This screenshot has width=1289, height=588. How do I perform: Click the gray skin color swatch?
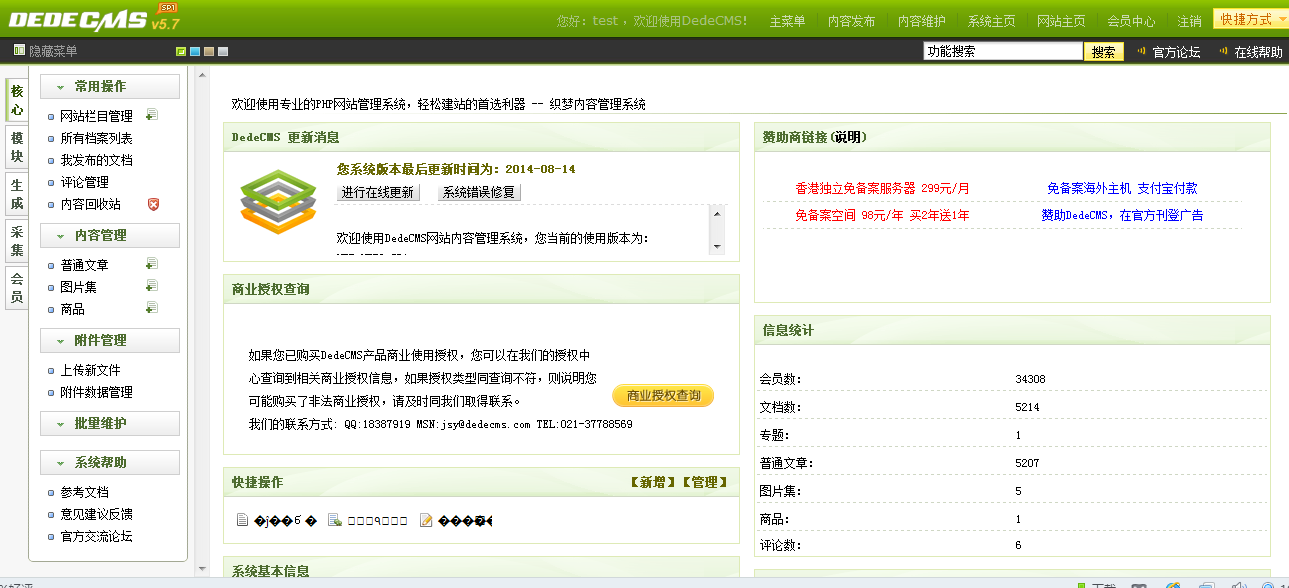(x=223, y=52)
